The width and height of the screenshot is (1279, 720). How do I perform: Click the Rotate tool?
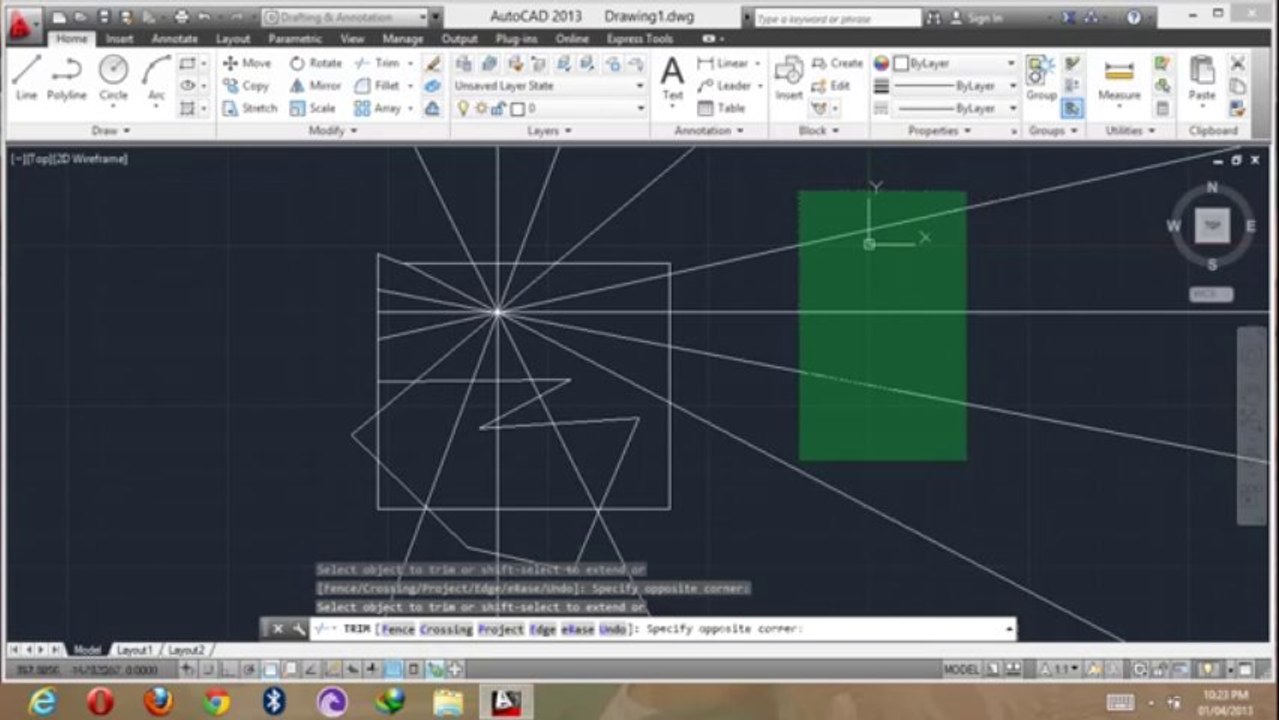[316, 63]
